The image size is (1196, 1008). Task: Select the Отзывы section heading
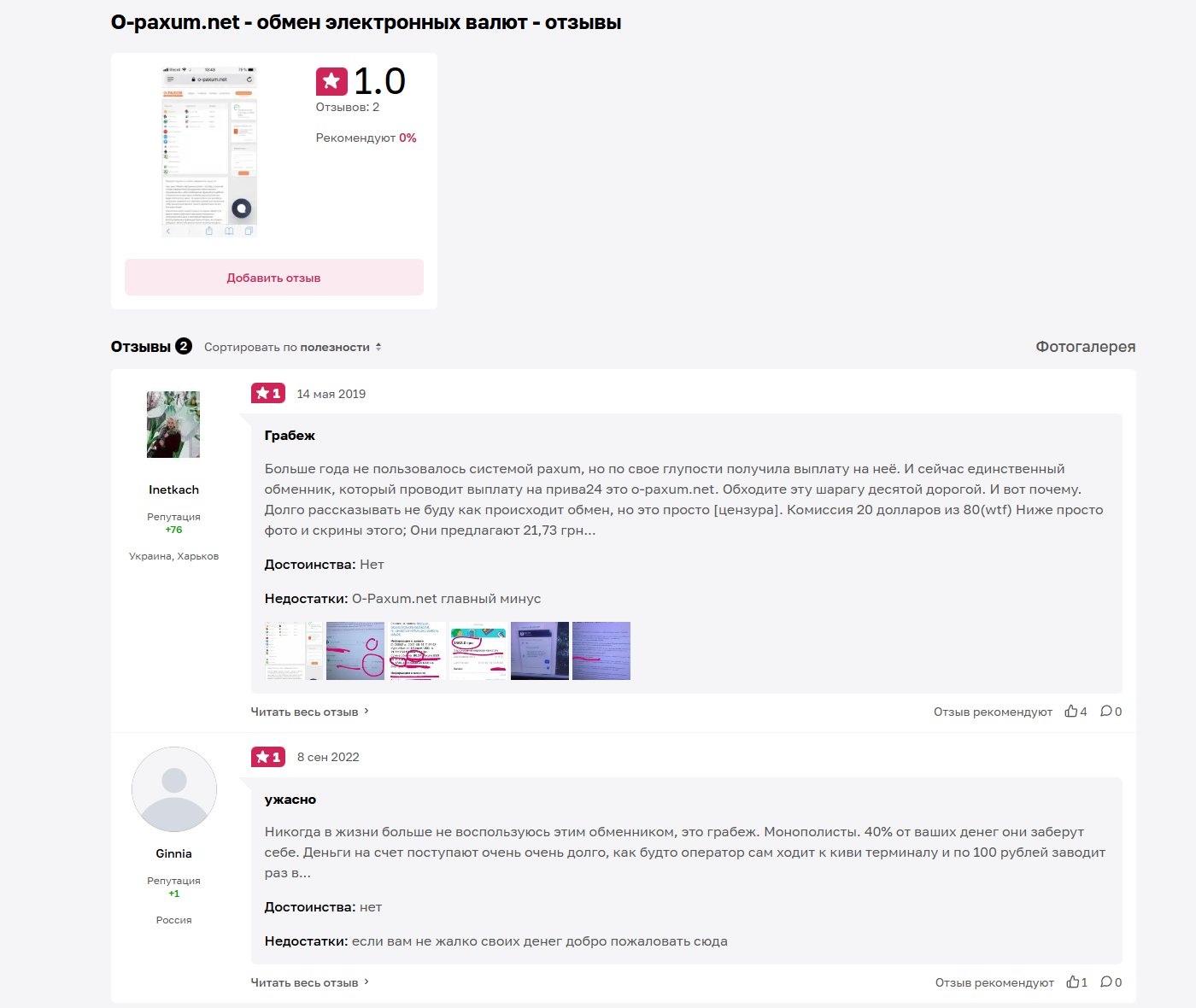141,347
